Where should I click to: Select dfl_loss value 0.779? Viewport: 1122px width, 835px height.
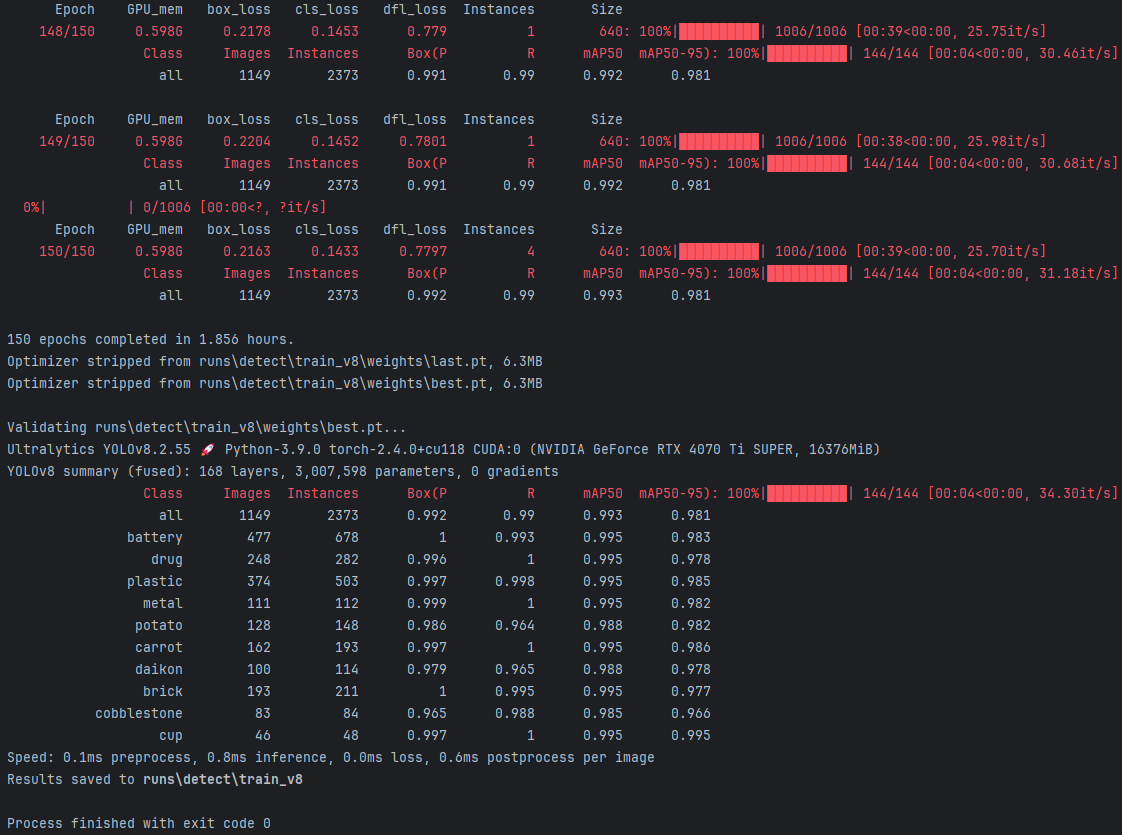426,31
